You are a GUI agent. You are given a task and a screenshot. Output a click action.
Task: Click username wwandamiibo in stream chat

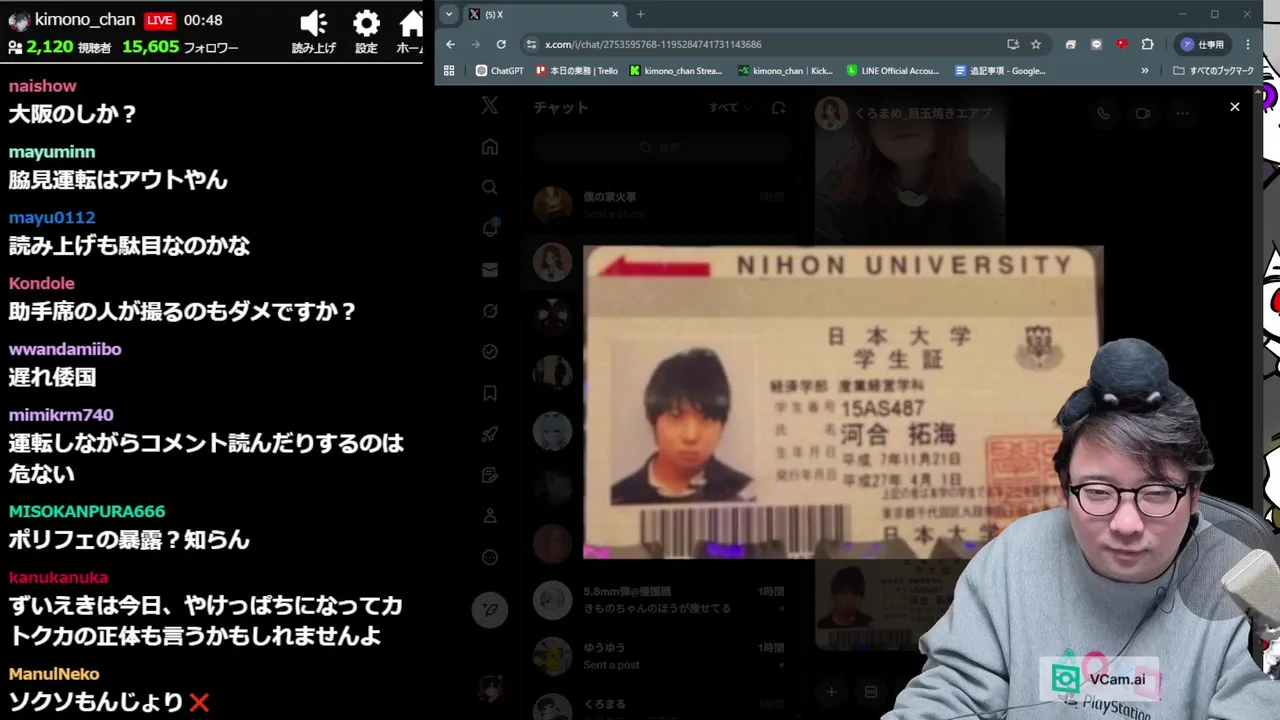65,349
